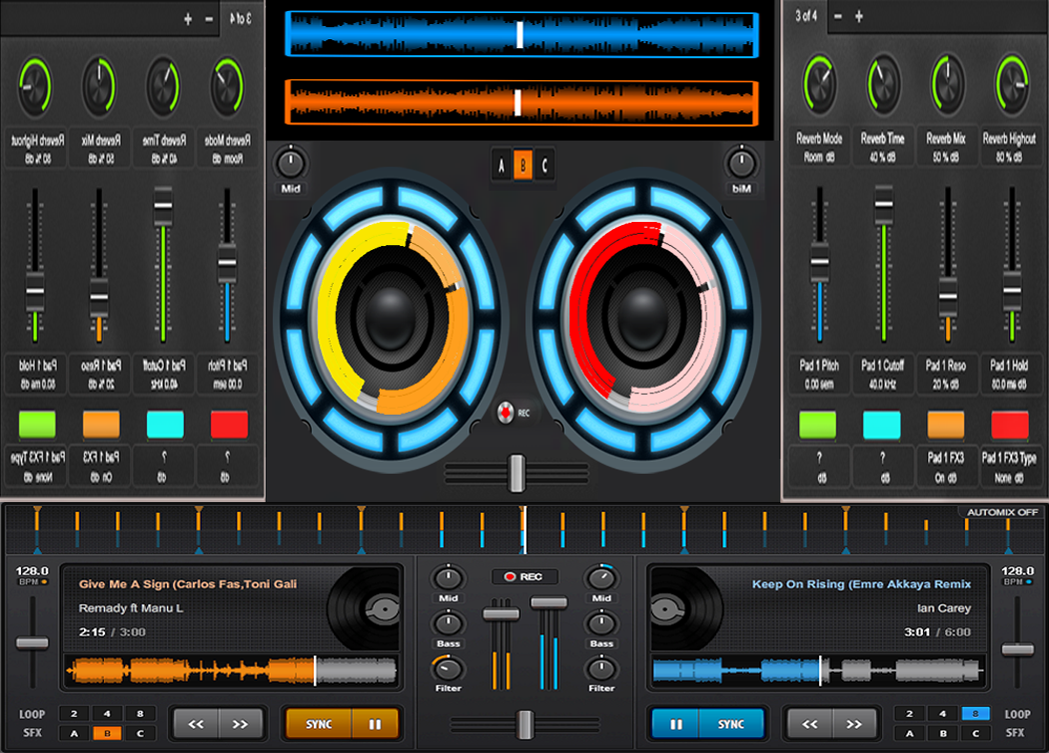Viewport: 1049px width, 753px height.
Task: Adjust the blue-ringed Mid knob in the mixer
Action: [601, 578]
